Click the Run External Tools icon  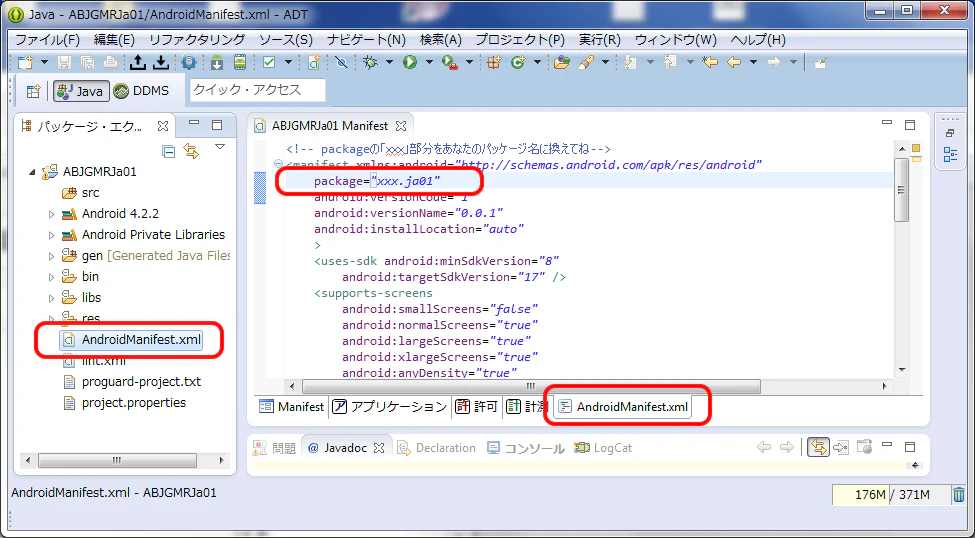450,62
